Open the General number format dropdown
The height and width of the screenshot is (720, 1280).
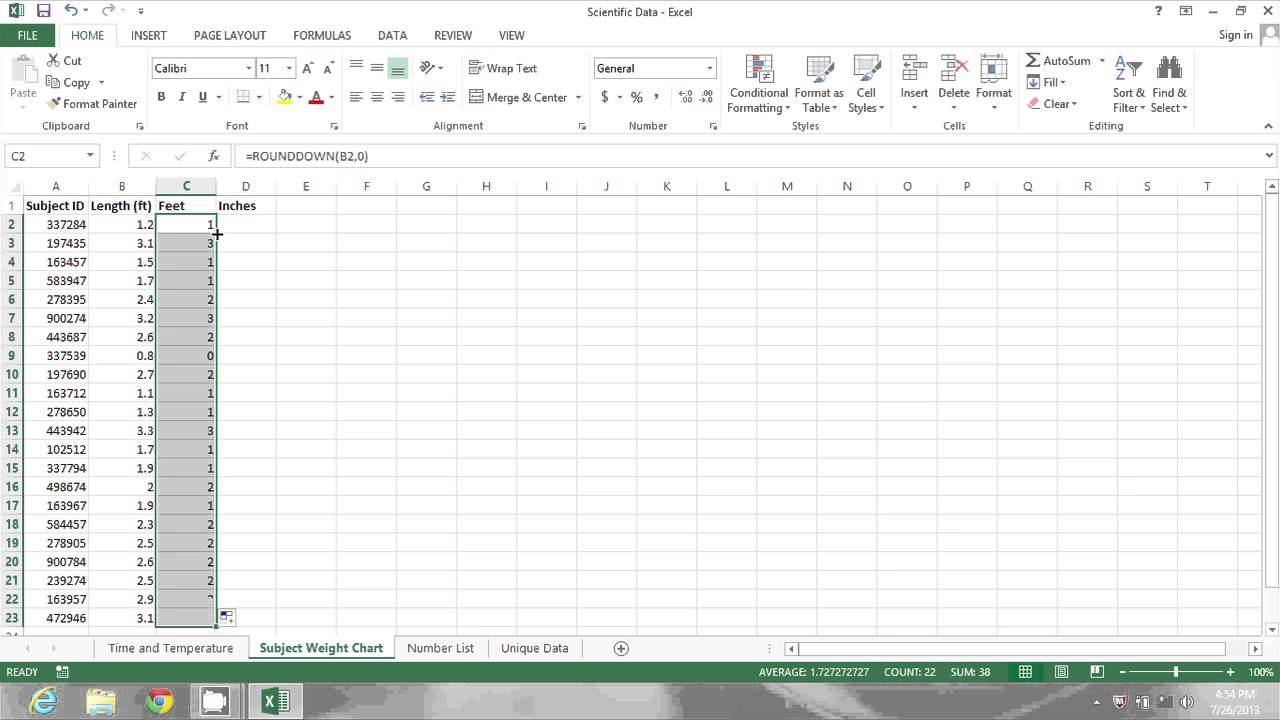click(x=710, y=68)
